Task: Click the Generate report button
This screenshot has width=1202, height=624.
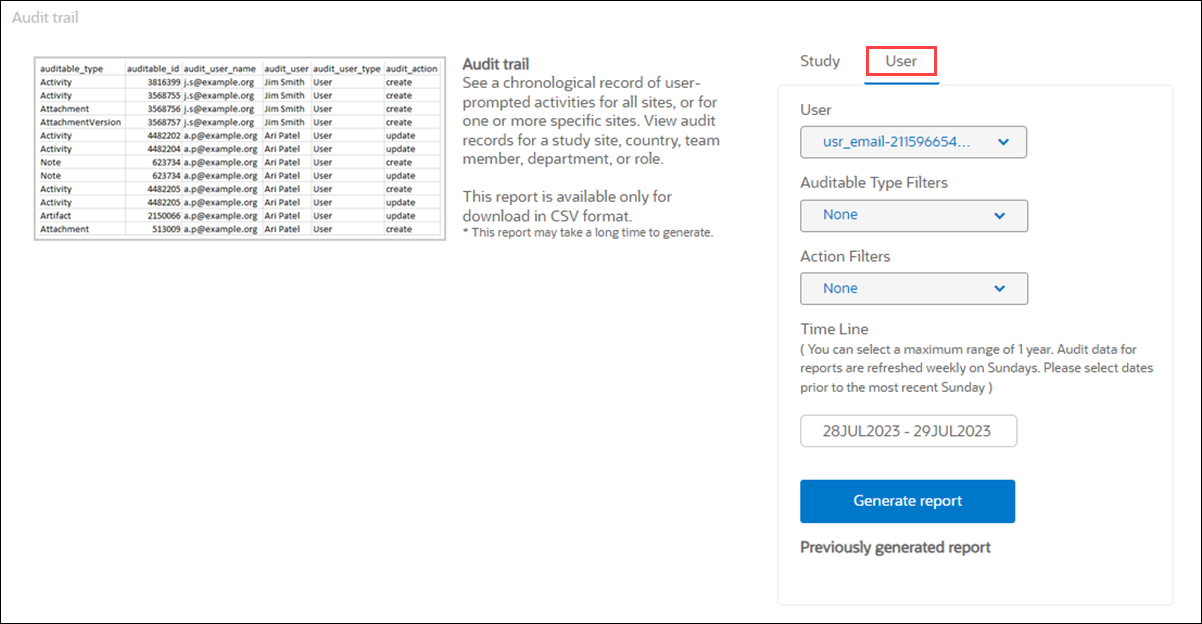Action: (907, 501)
